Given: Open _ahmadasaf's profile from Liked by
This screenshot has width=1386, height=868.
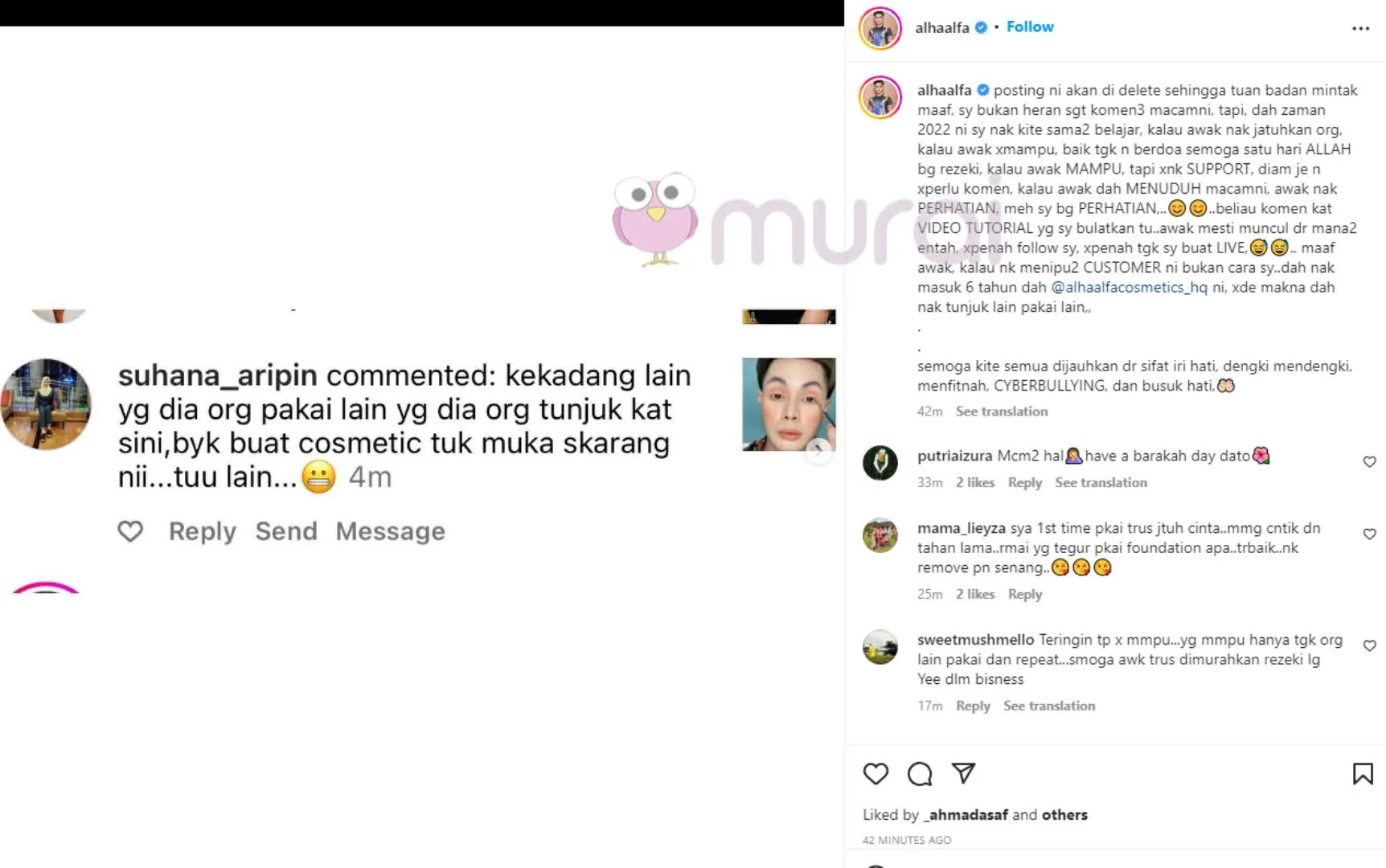Looking at the screenshot, I should click(966, 814).
